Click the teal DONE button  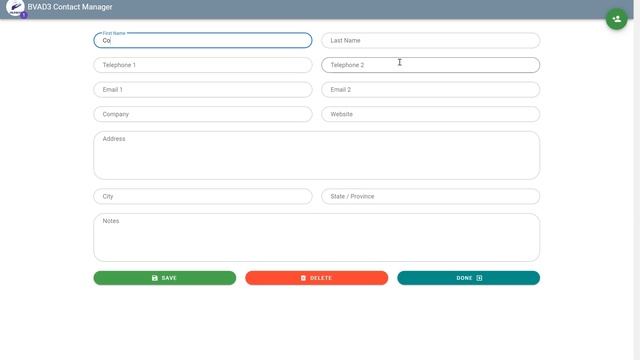pos(469,278)
